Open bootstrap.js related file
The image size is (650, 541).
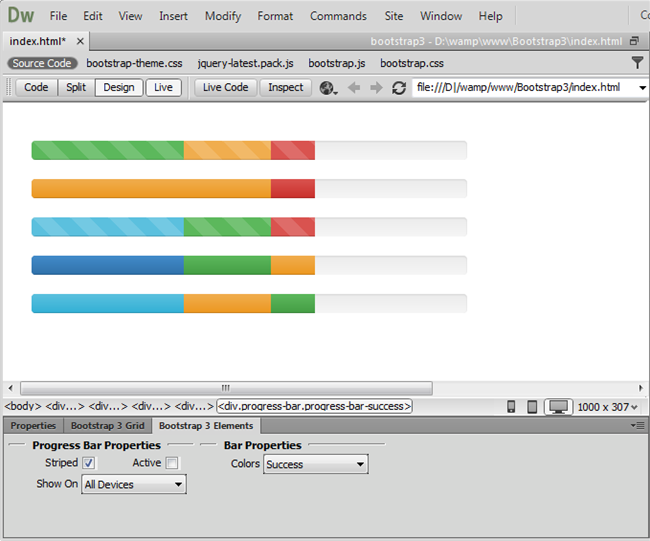337,63
